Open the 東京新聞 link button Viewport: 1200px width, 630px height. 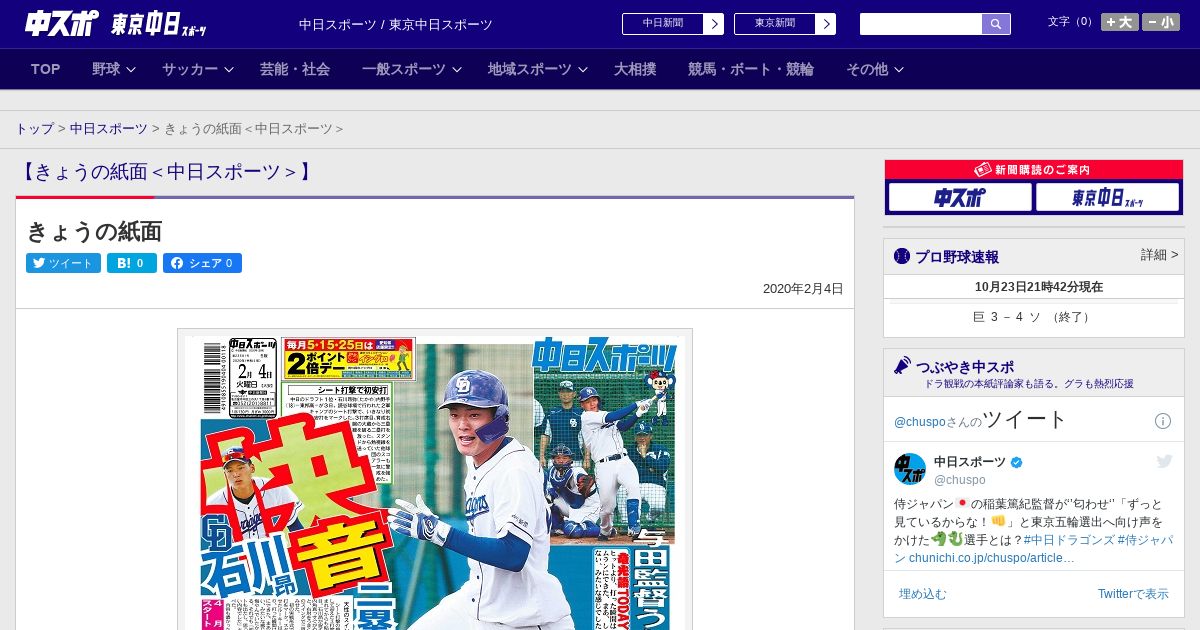pyautogui.click(x=774, y=24)
